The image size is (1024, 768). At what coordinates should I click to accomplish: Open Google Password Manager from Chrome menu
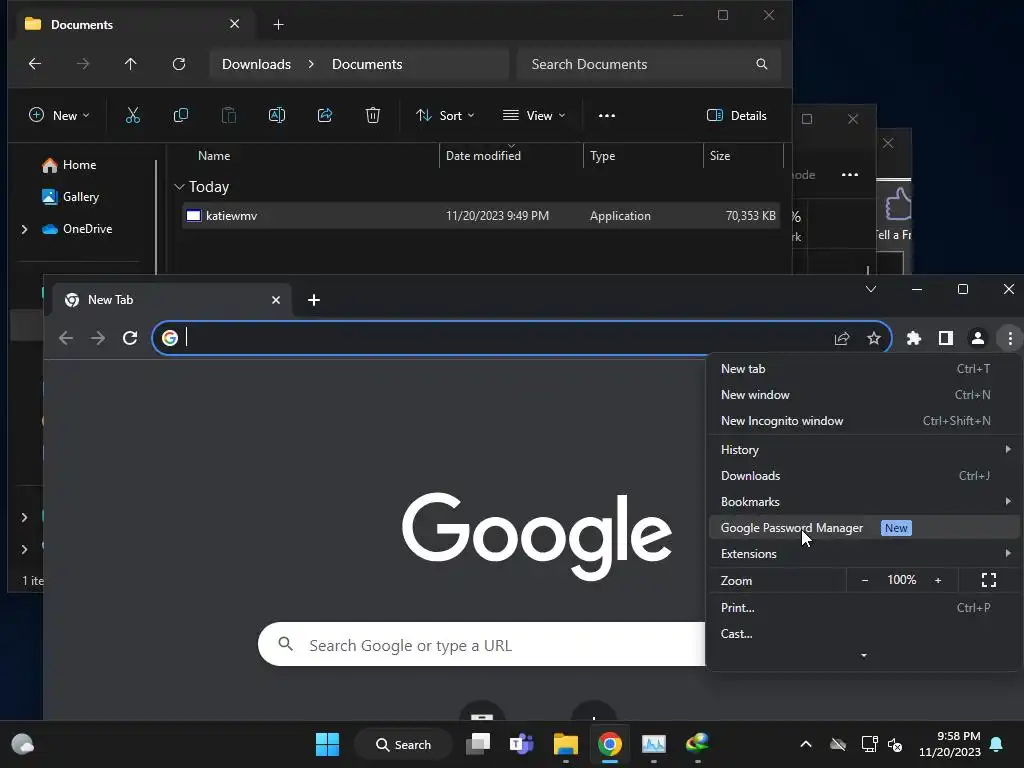coord(864,528)
